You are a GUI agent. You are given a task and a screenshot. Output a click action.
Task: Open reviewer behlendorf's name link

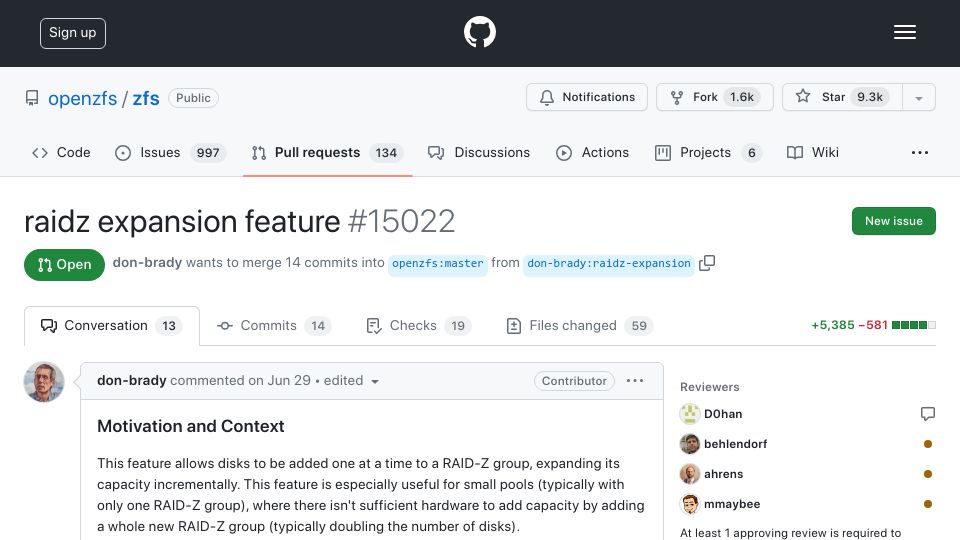(735, 444)
